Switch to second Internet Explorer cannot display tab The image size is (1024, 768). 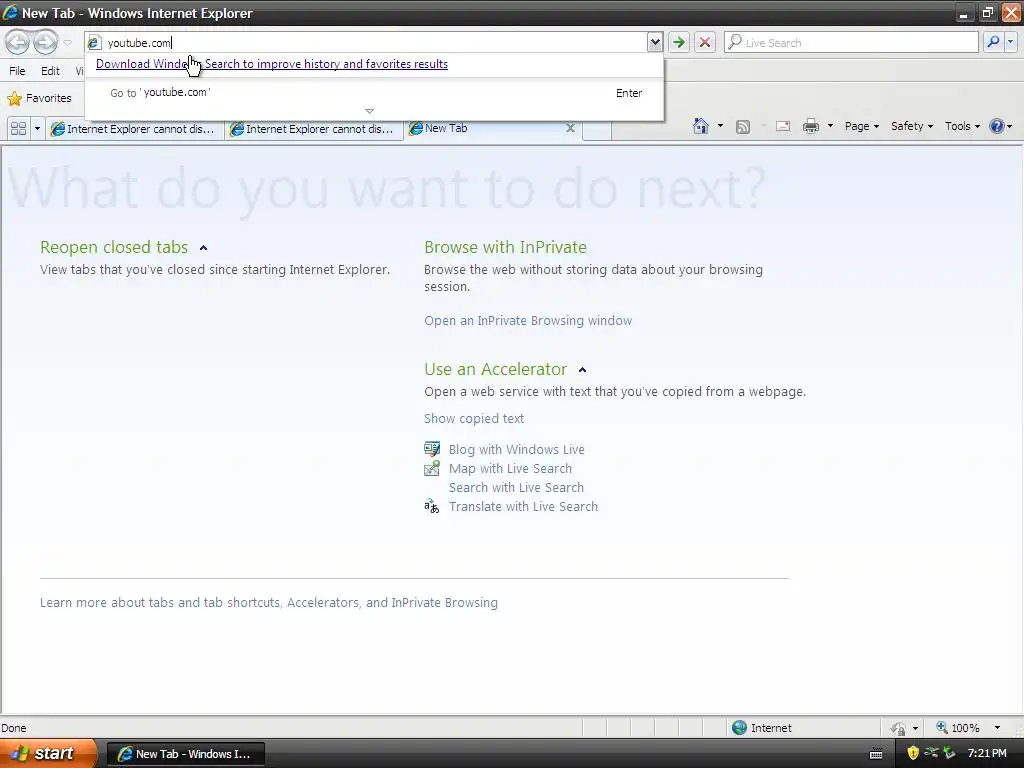click(x=313, y=129)
